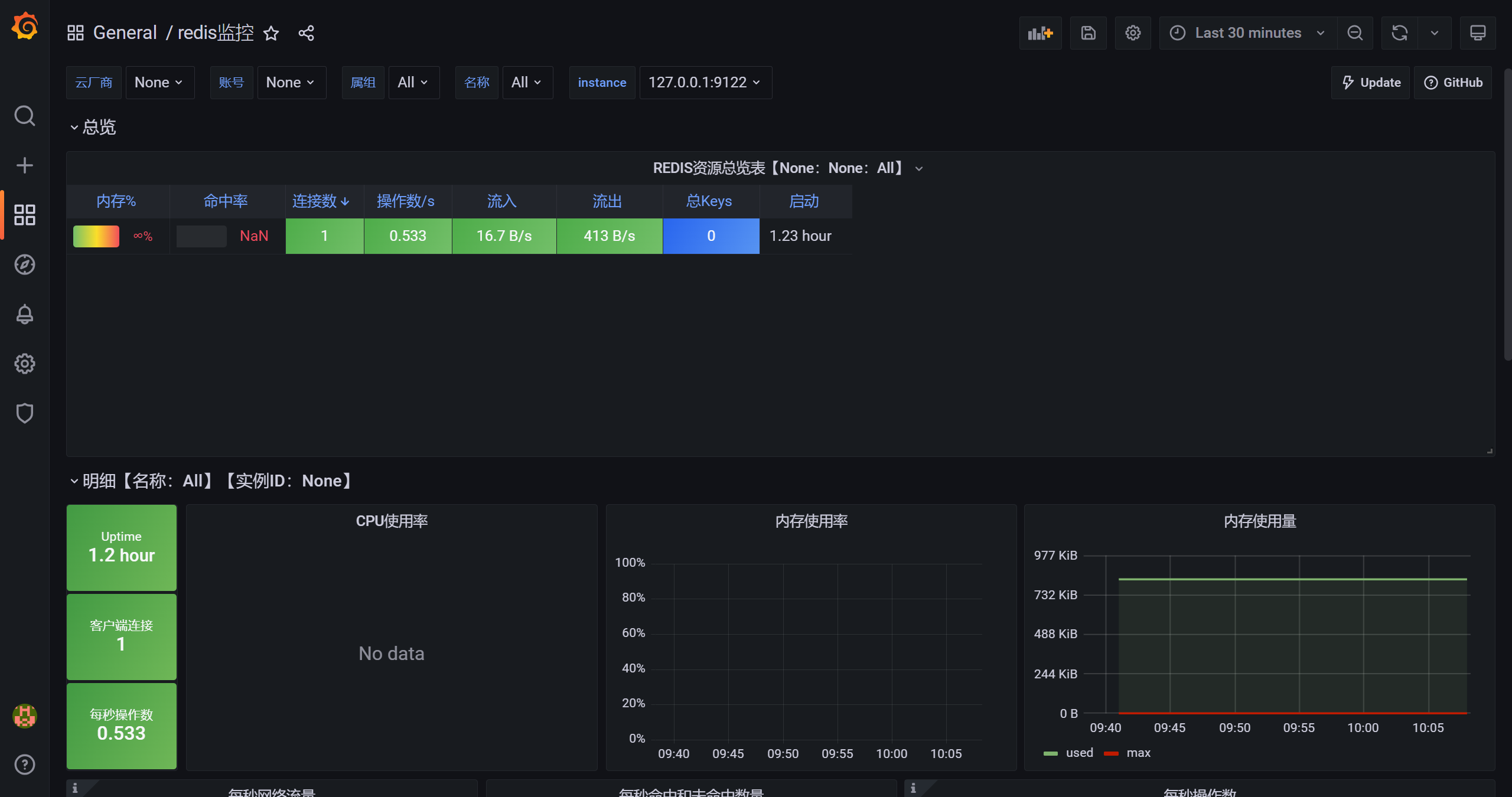
Task: Collapse the 总览 row
Action: [92, 127]
